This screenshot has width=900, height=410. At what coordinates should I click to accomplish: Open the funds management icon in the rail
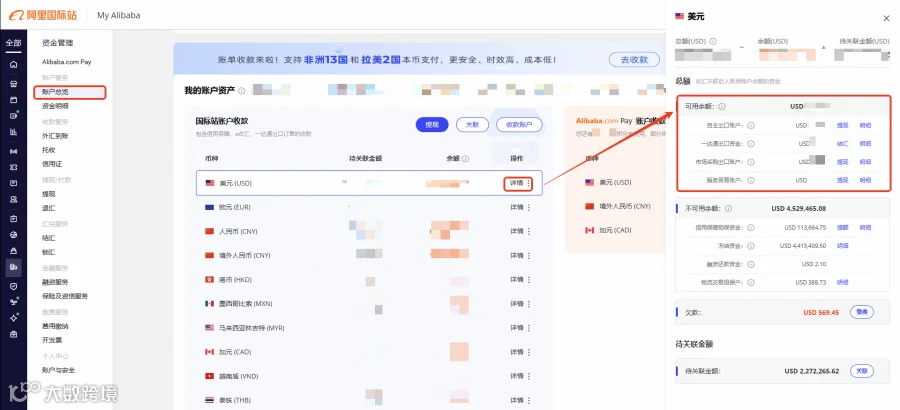(x=13, y=266)
